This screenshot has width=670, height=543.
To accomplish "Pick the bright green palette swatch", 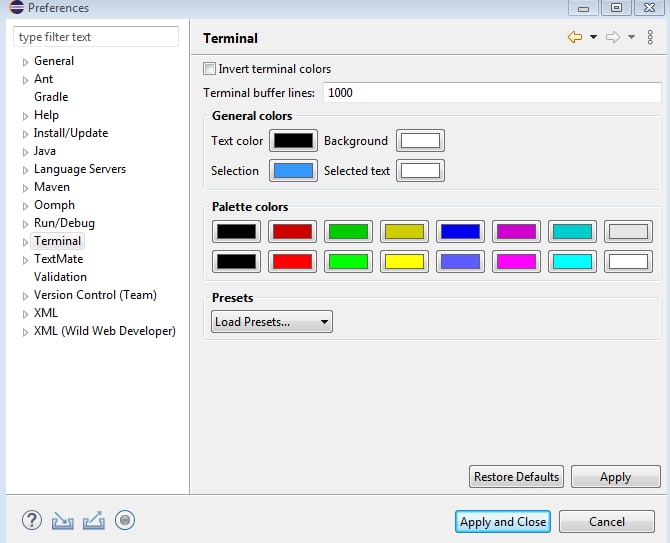I will coord(348,261).
